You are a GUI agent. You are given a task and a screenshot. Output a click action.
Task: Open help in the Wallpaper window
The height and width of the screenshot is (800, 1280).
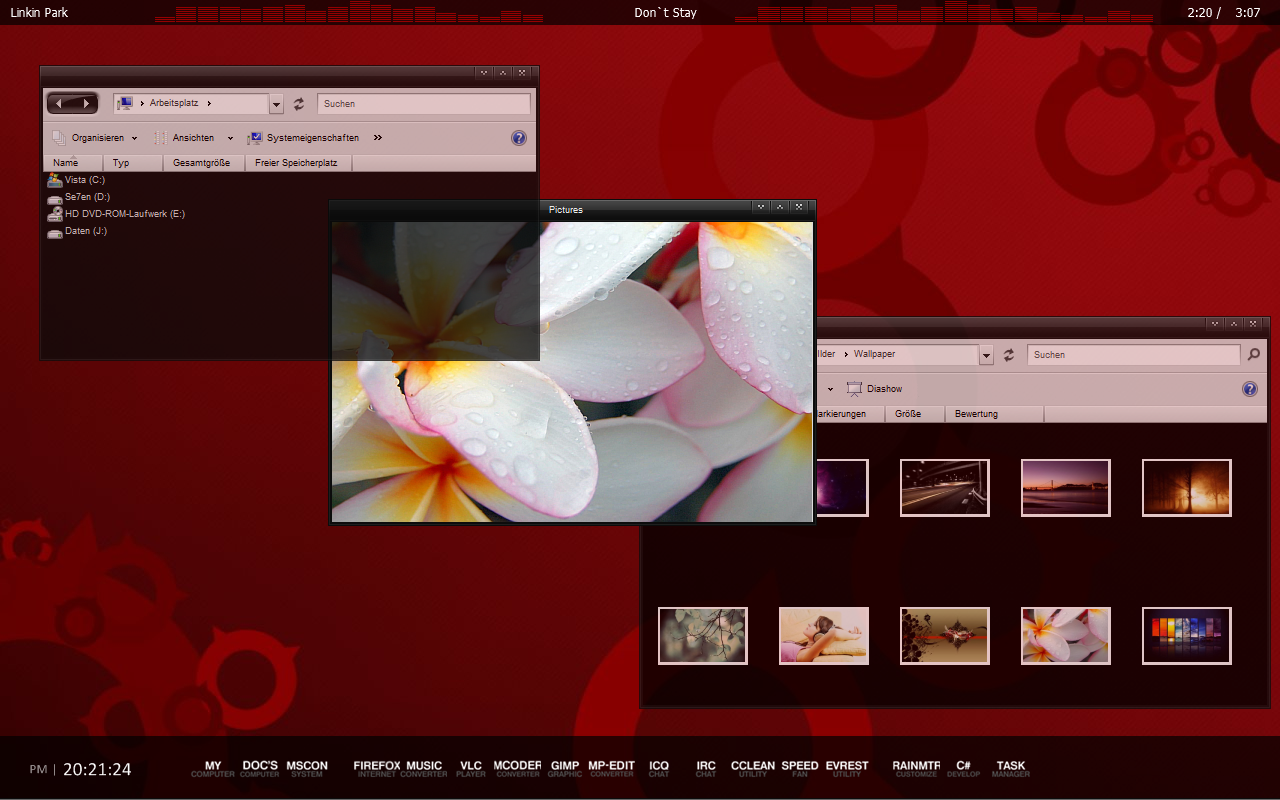click(1249, 389)
